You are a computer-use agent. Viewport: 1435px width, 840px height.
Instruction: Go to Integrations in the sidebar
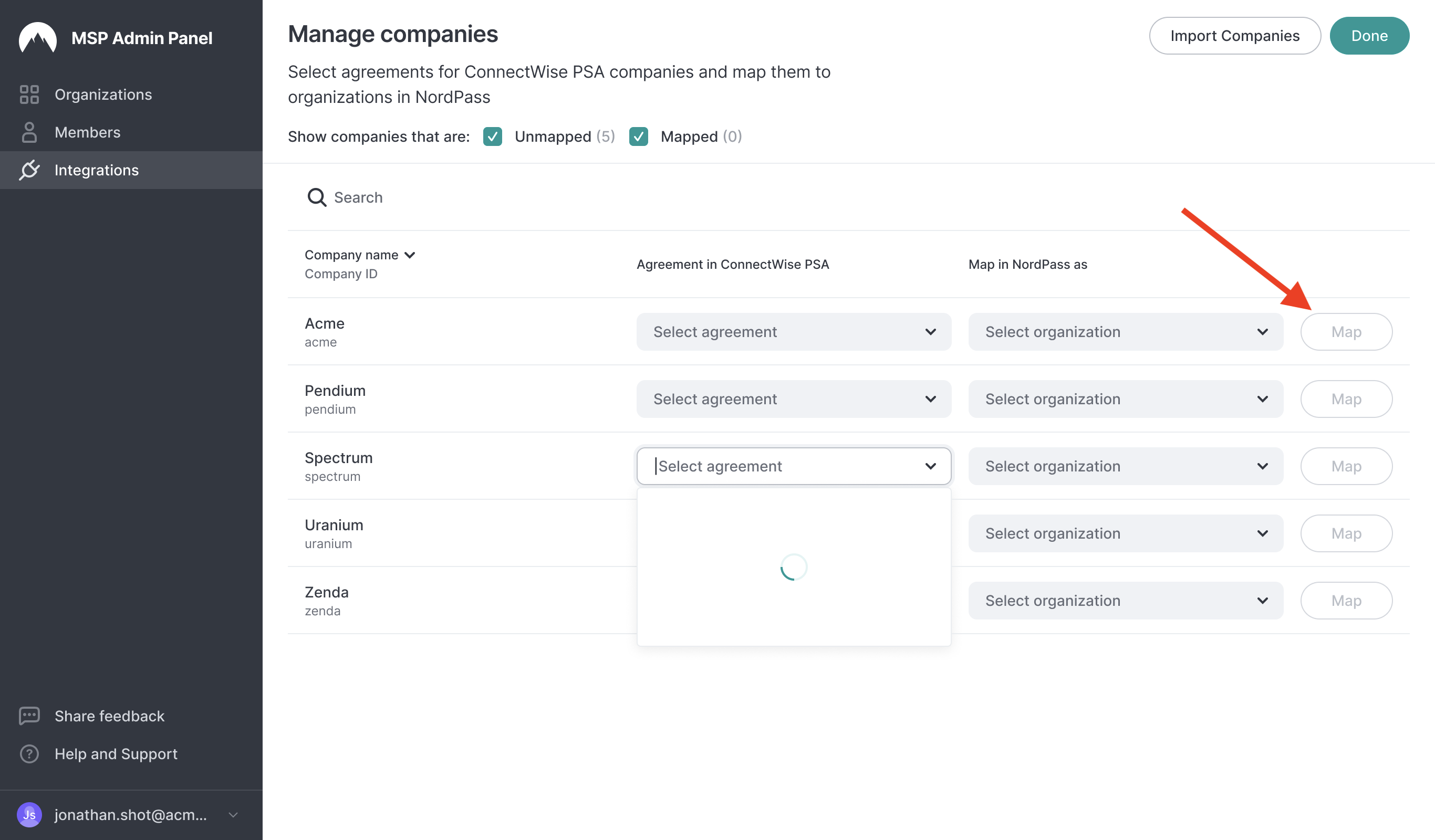131,170
